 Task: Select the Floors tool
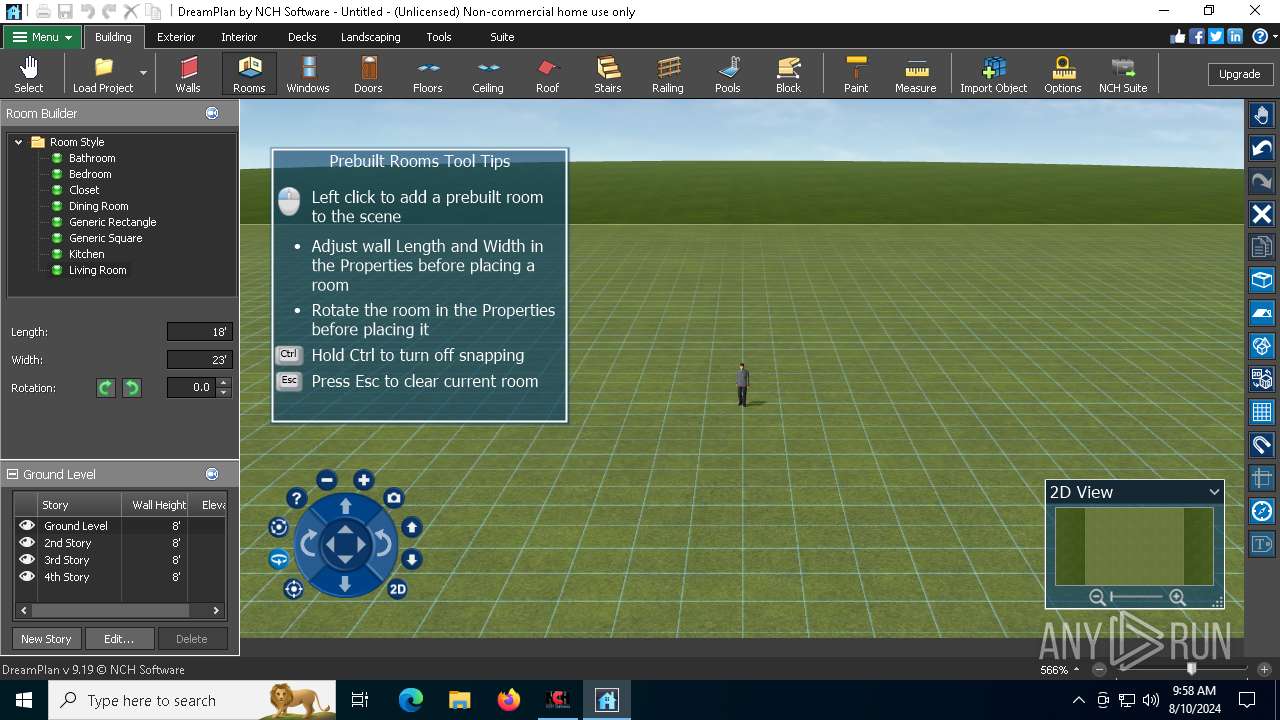(428, 75)
